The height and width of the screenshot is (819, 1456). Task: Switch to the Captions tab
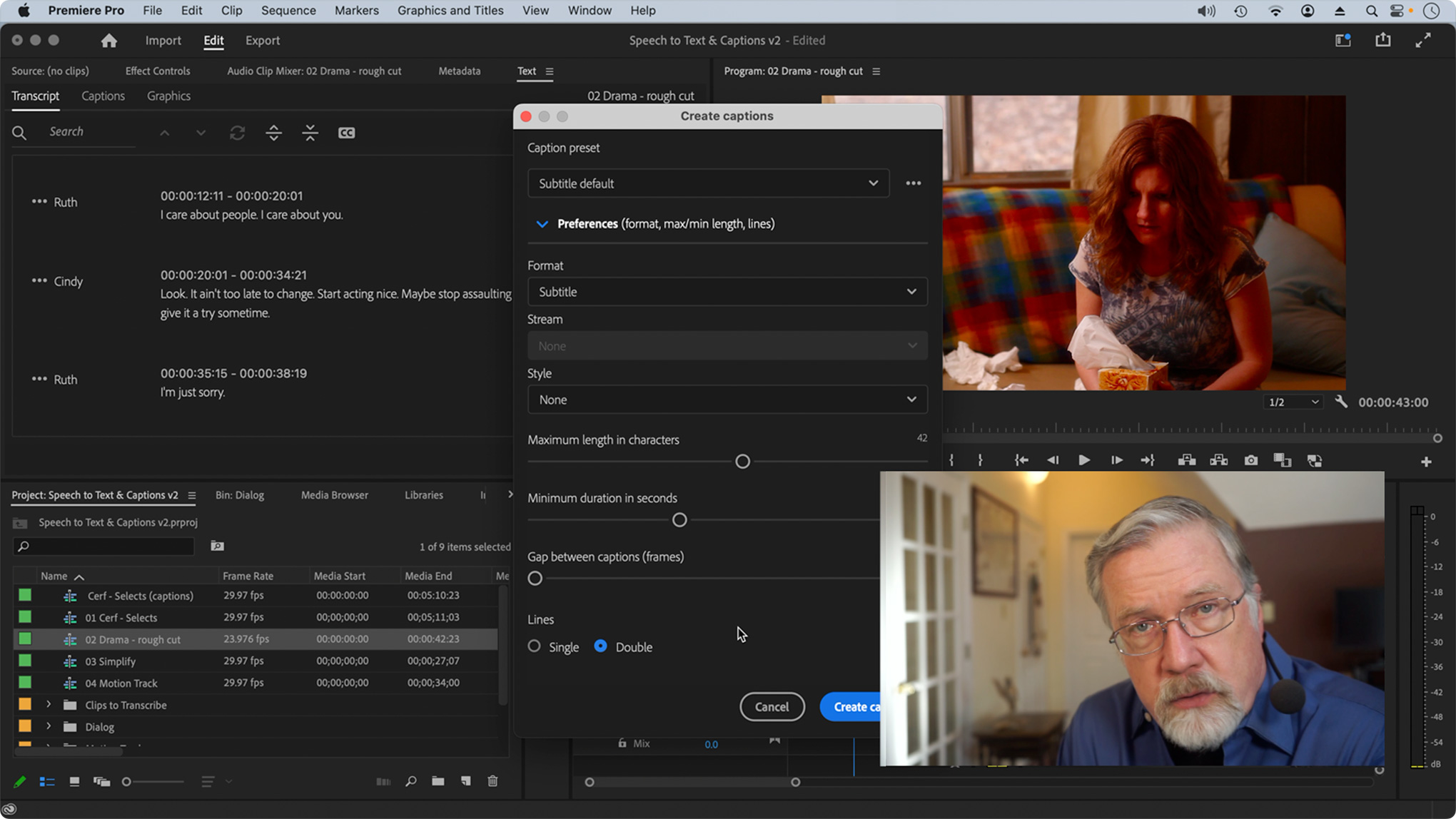tap(103, 96)
